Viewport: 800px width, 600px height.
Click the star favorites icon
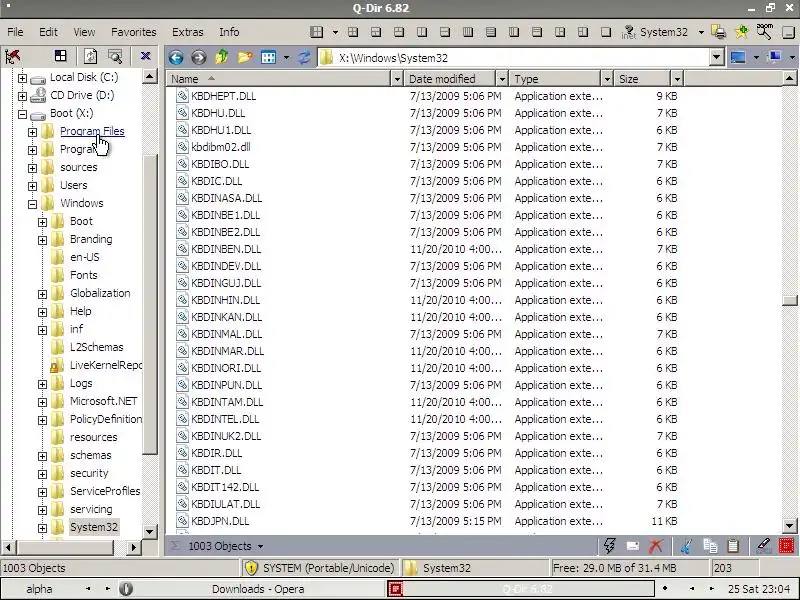[742, 32]
